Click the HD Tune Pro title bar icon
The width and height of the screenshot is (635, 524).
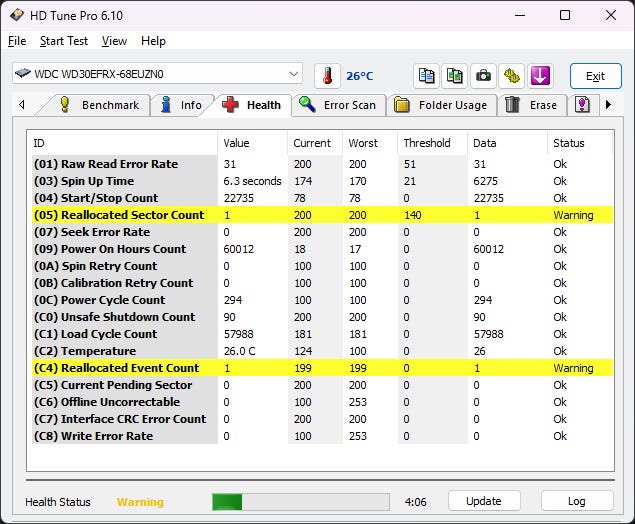(17, 15)
